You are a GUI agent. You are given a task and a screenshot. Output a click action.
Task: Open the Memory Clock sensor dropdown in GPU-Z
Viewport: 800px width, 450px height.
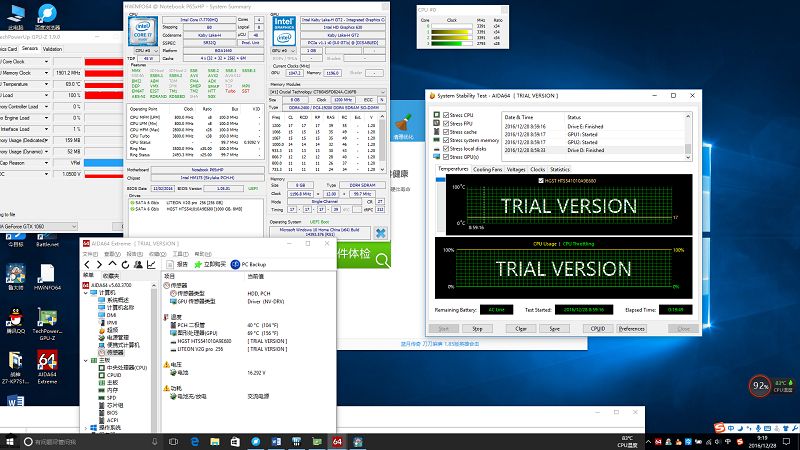[x=46, y=73]
